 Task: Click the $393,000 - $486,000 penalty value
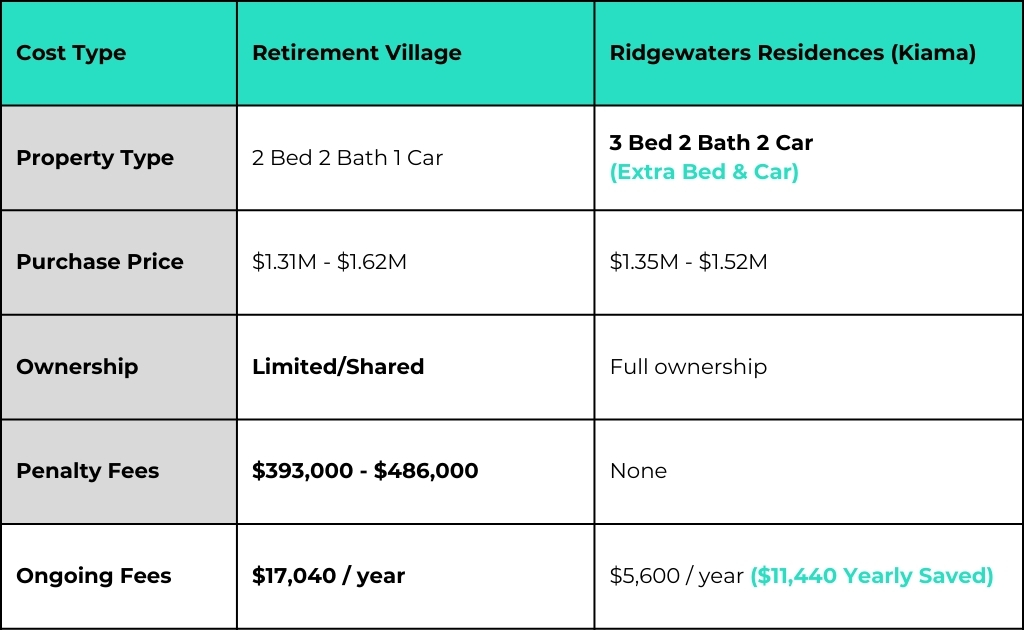(x=365, y=471)
